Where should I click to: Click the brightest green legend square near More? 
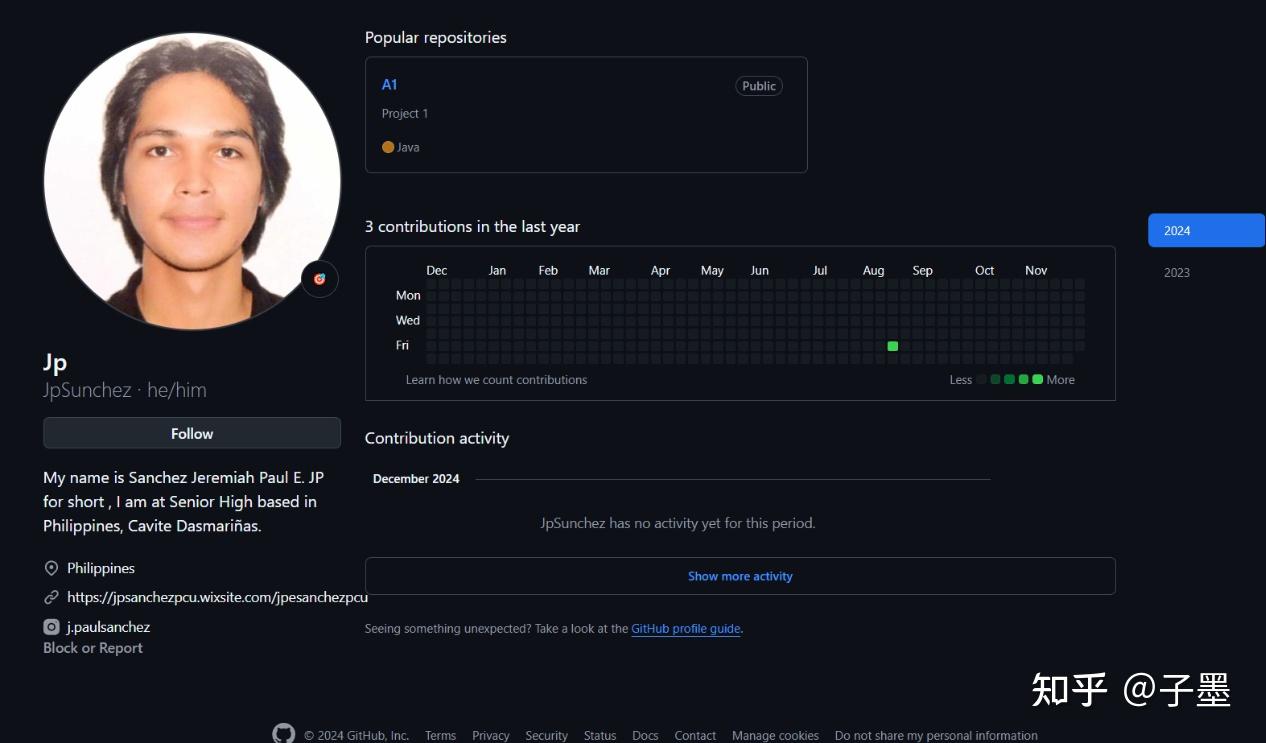pyautogui.click(x=1037, y=379)
